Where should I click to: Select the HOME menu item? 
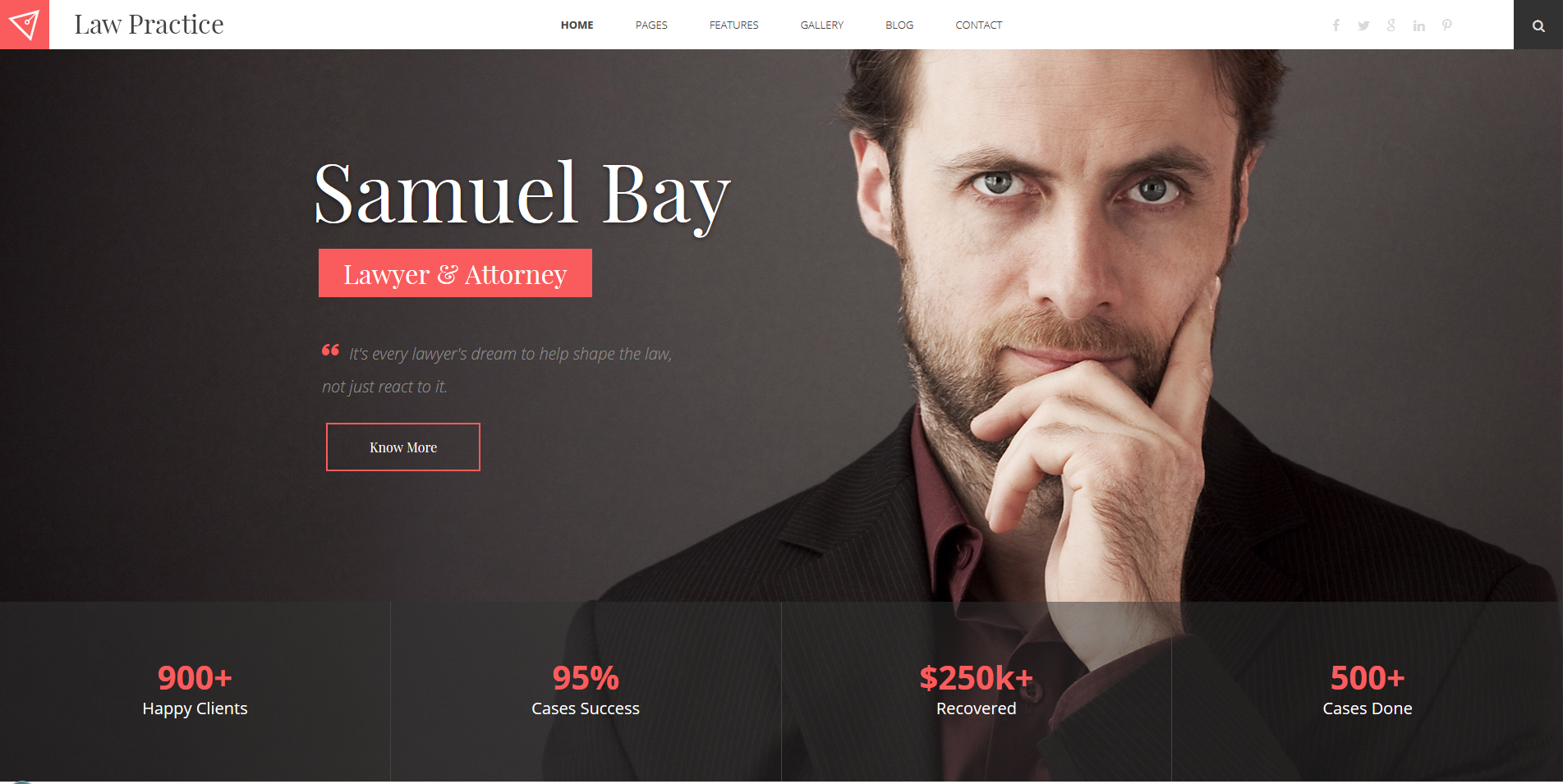577,25
